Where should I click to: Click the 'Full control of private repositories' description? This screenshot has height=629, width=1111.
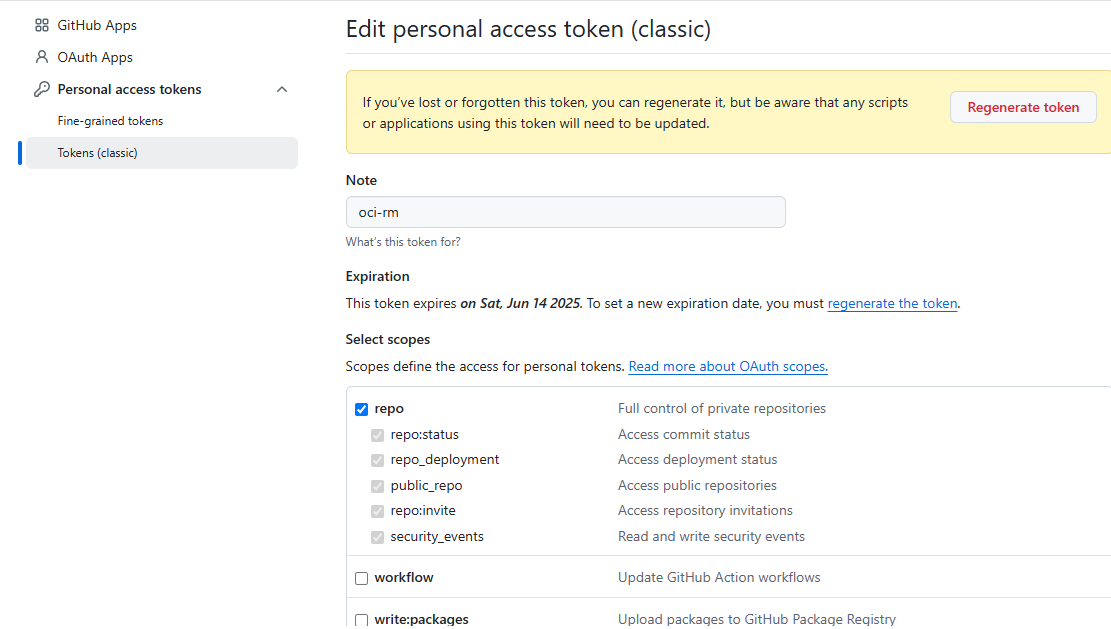click(x=721, y=409)
